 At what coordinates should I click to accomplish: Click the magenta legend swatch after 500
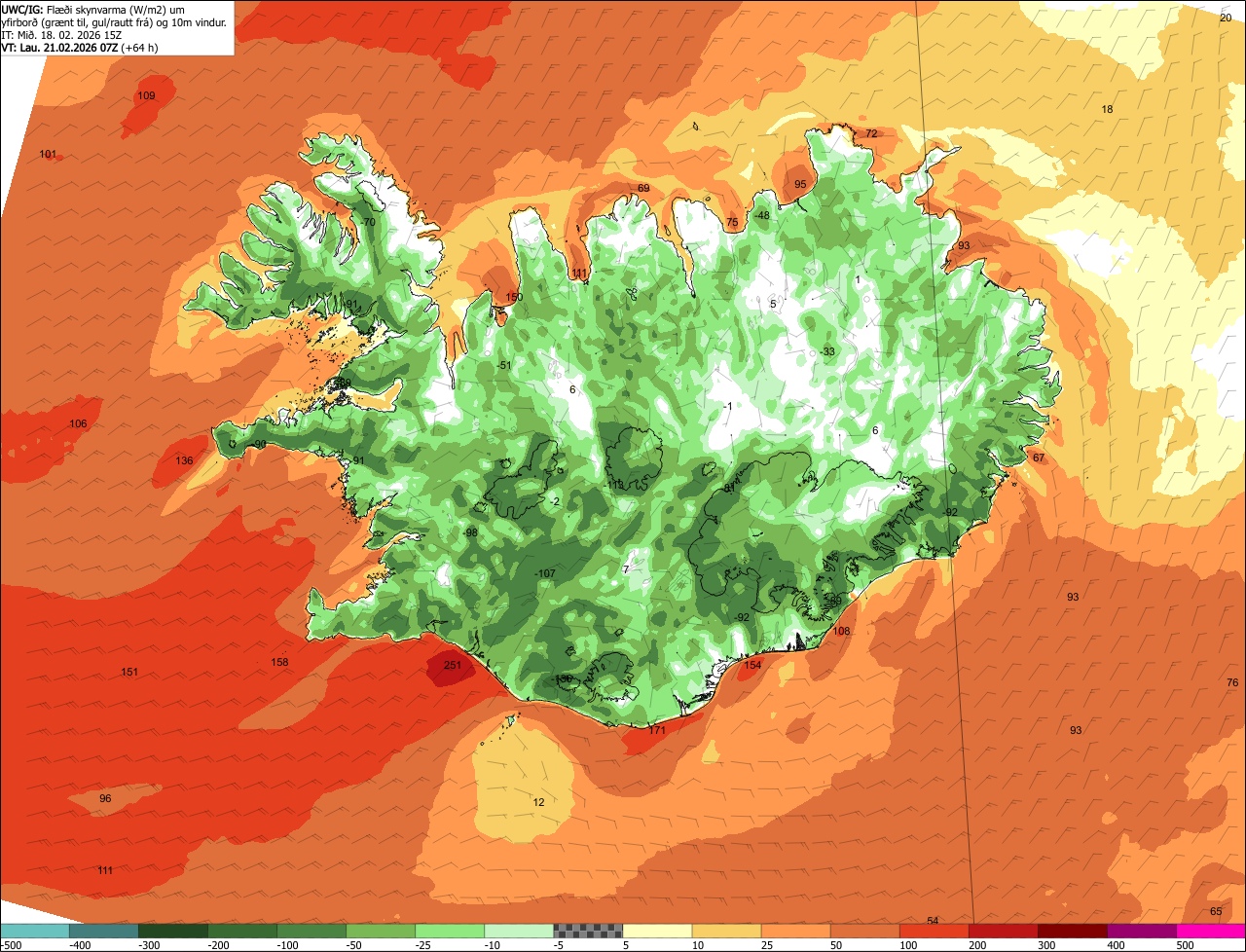point(1211,931)
